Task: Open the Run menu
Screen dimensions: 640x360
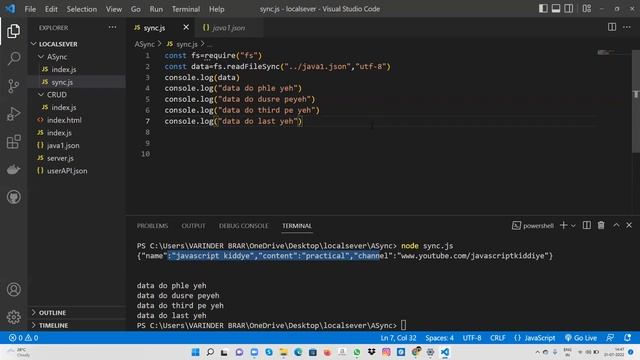Action: 156,9
